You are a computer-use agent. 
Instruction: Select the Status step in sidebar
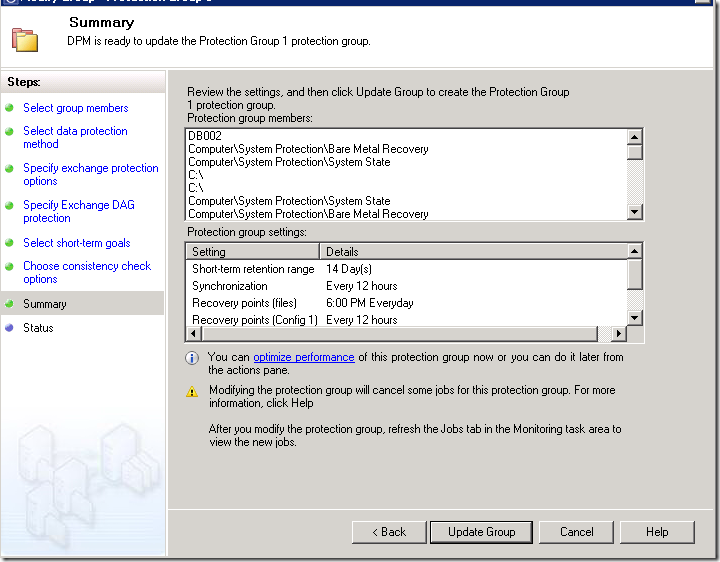(x=38, y=328)
